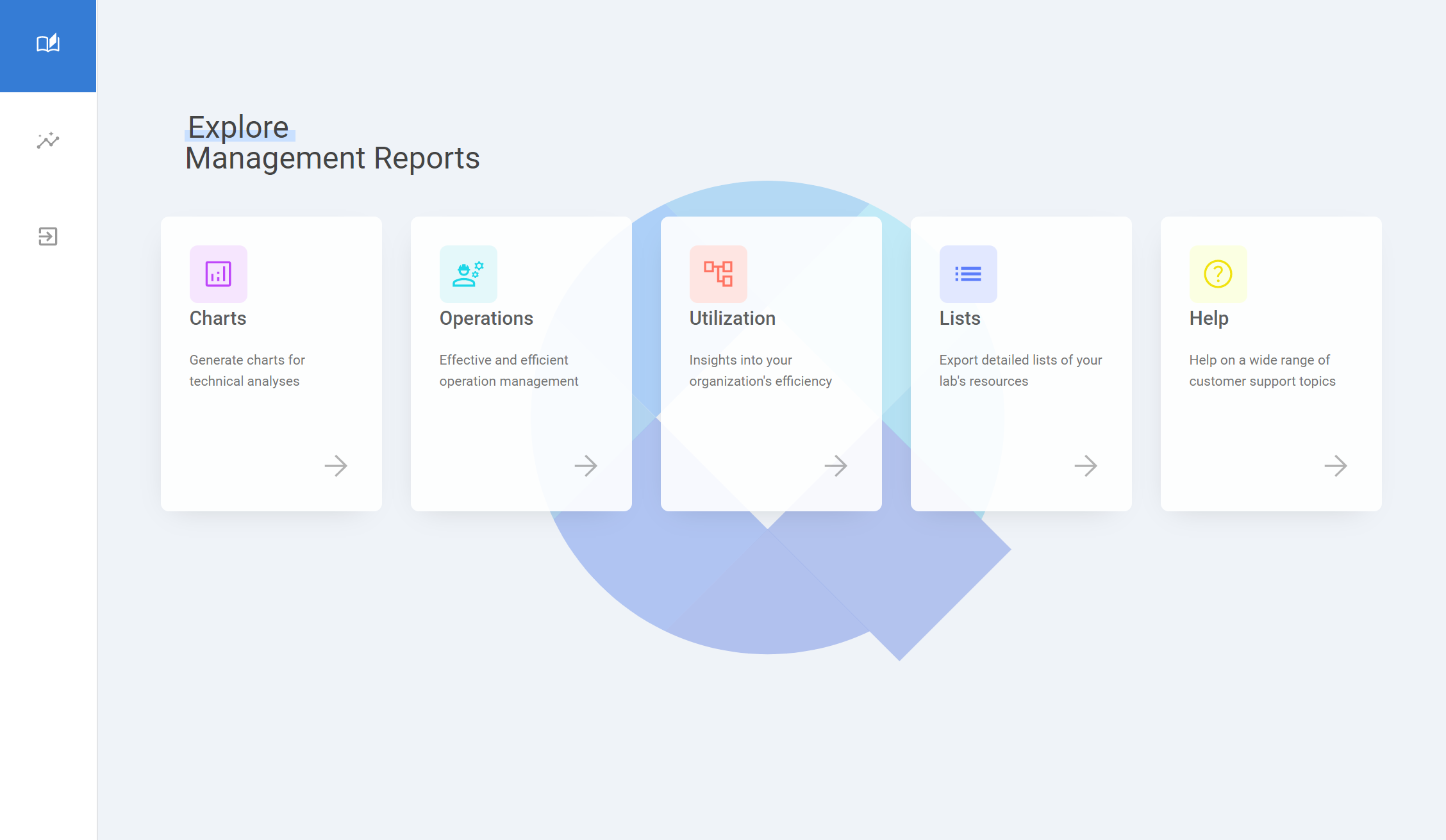Click the yellow Help question-mark icon
This screenshot has height=840, width=1446.
coord(1218,274)
